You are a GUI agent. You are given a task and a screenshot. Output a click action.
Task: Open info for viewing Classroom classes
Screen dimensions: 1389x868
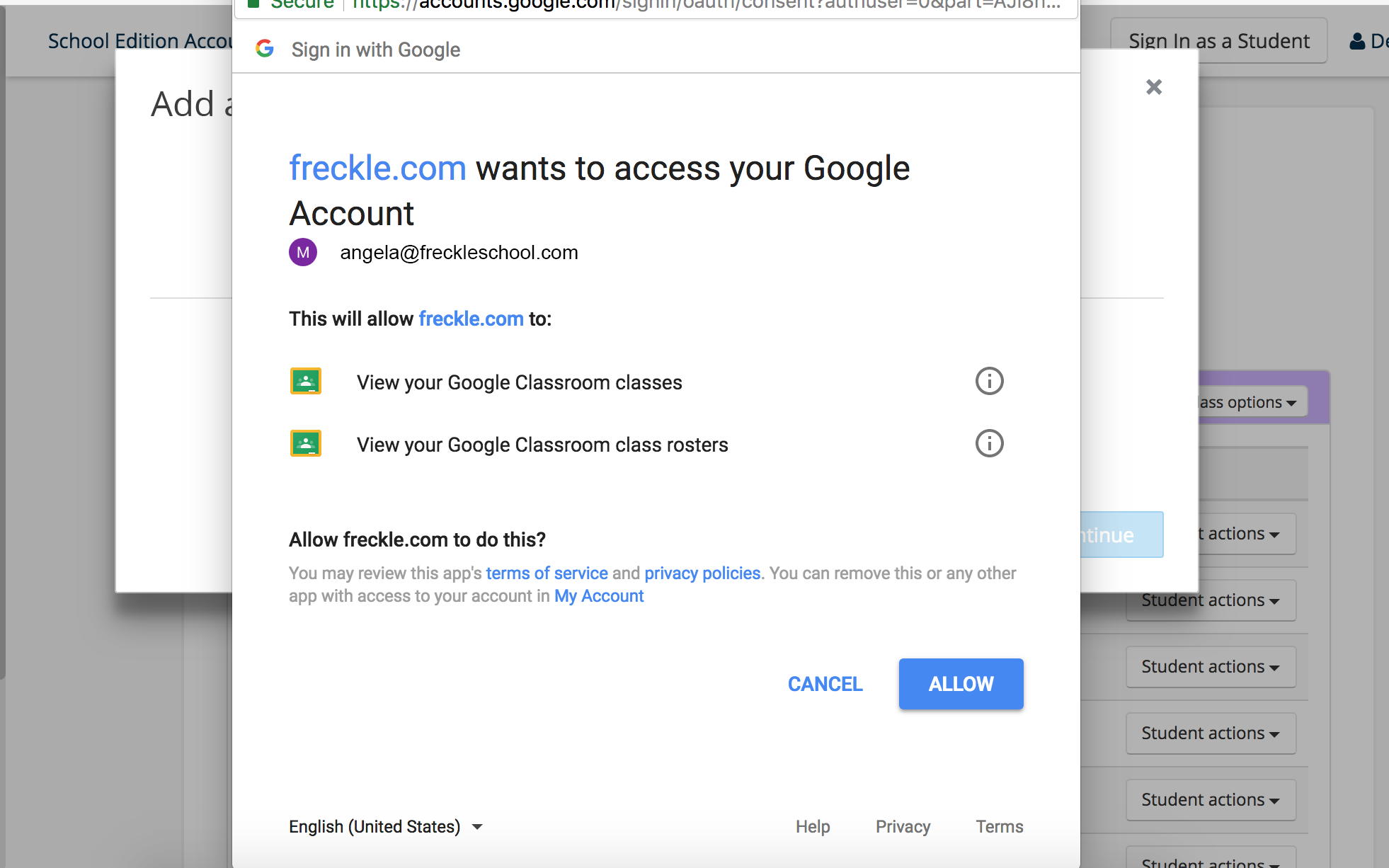[x=989, y=382]
